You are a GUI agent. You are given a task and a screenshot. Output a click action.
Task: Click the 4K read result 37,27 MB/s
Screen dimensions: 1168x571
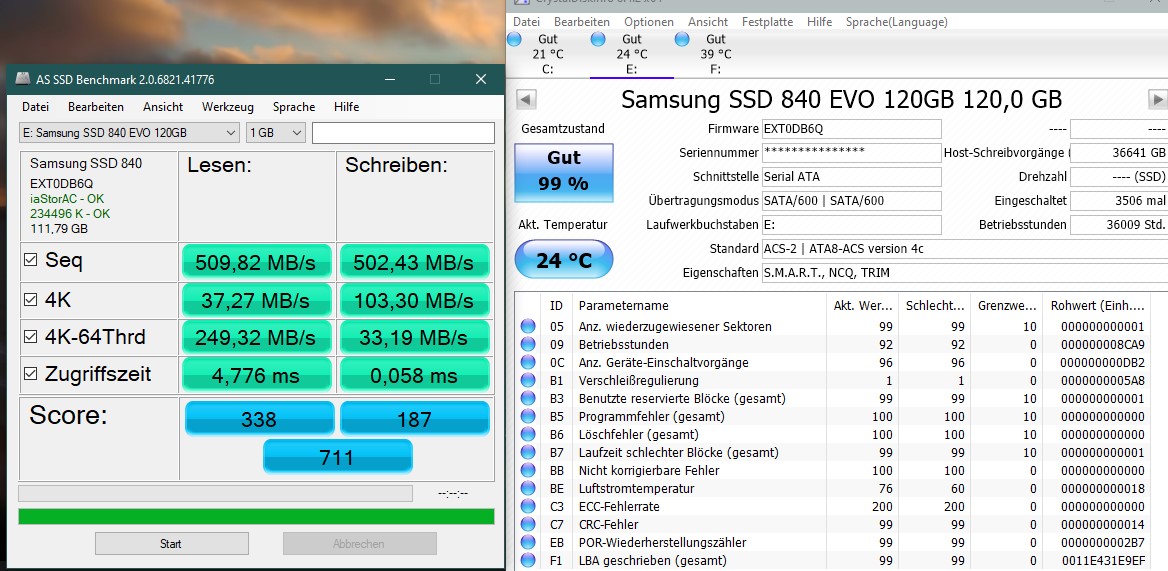click(256, 299)
